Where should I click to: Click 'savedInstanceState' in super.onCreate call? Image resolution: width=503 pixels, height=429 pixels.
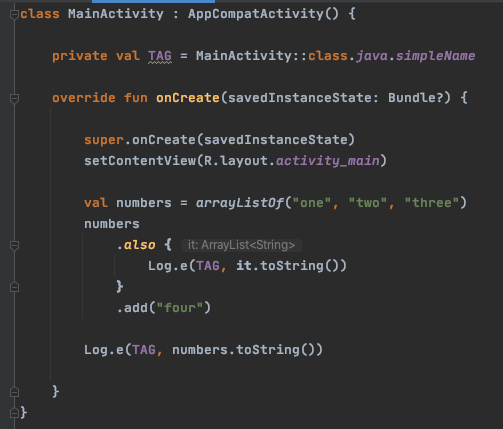[276, 140]
